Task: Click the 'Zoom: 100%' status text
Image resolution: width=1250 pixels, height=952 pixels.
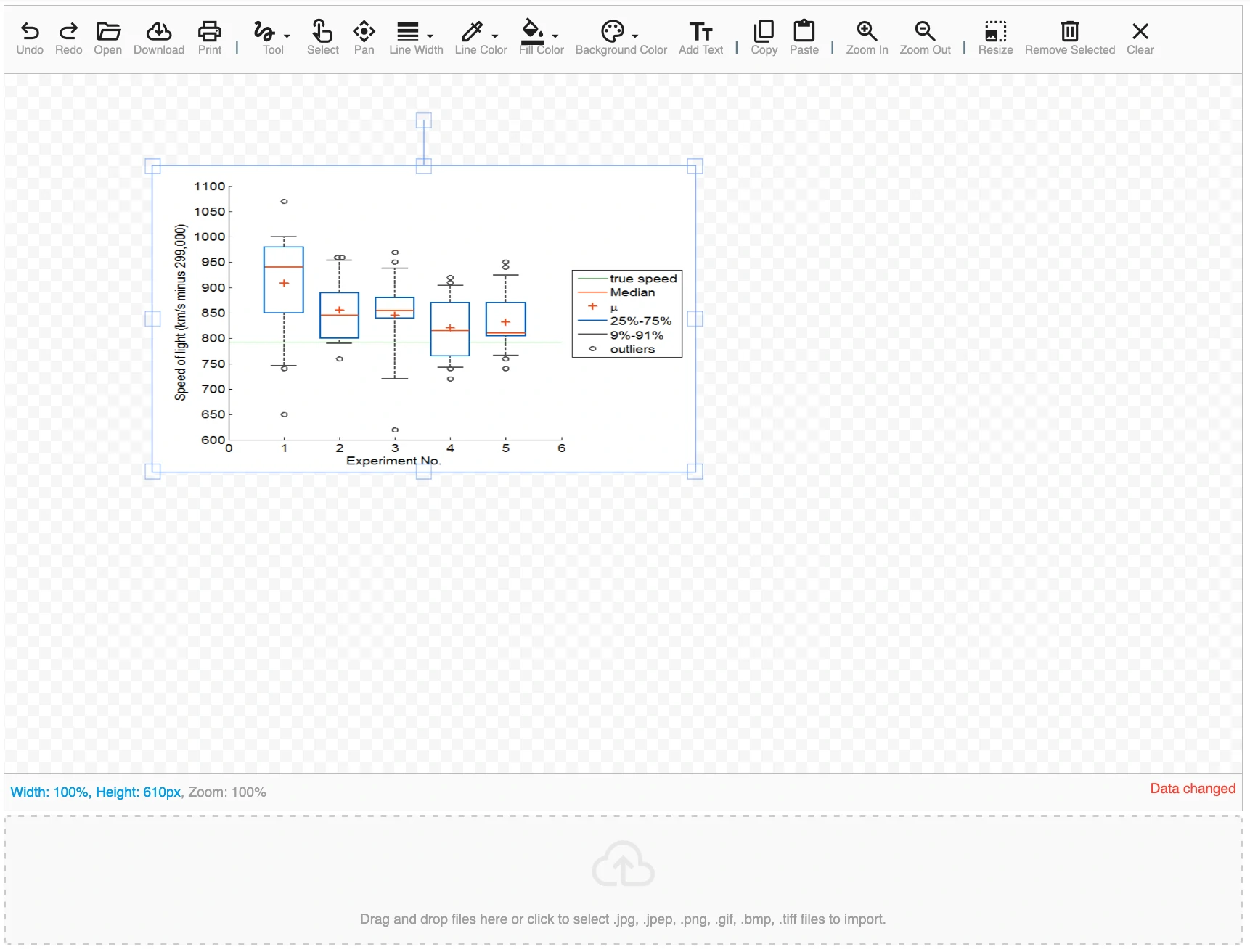Action: point(227,792)
